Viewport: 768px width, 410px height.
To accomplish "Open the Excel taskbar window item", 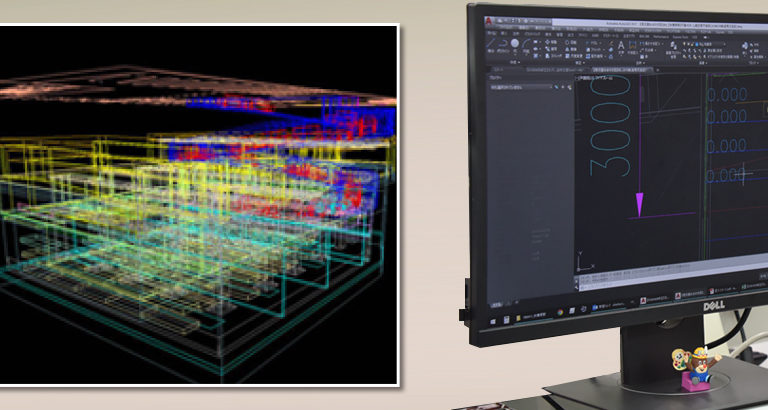I will pos(755,287).
